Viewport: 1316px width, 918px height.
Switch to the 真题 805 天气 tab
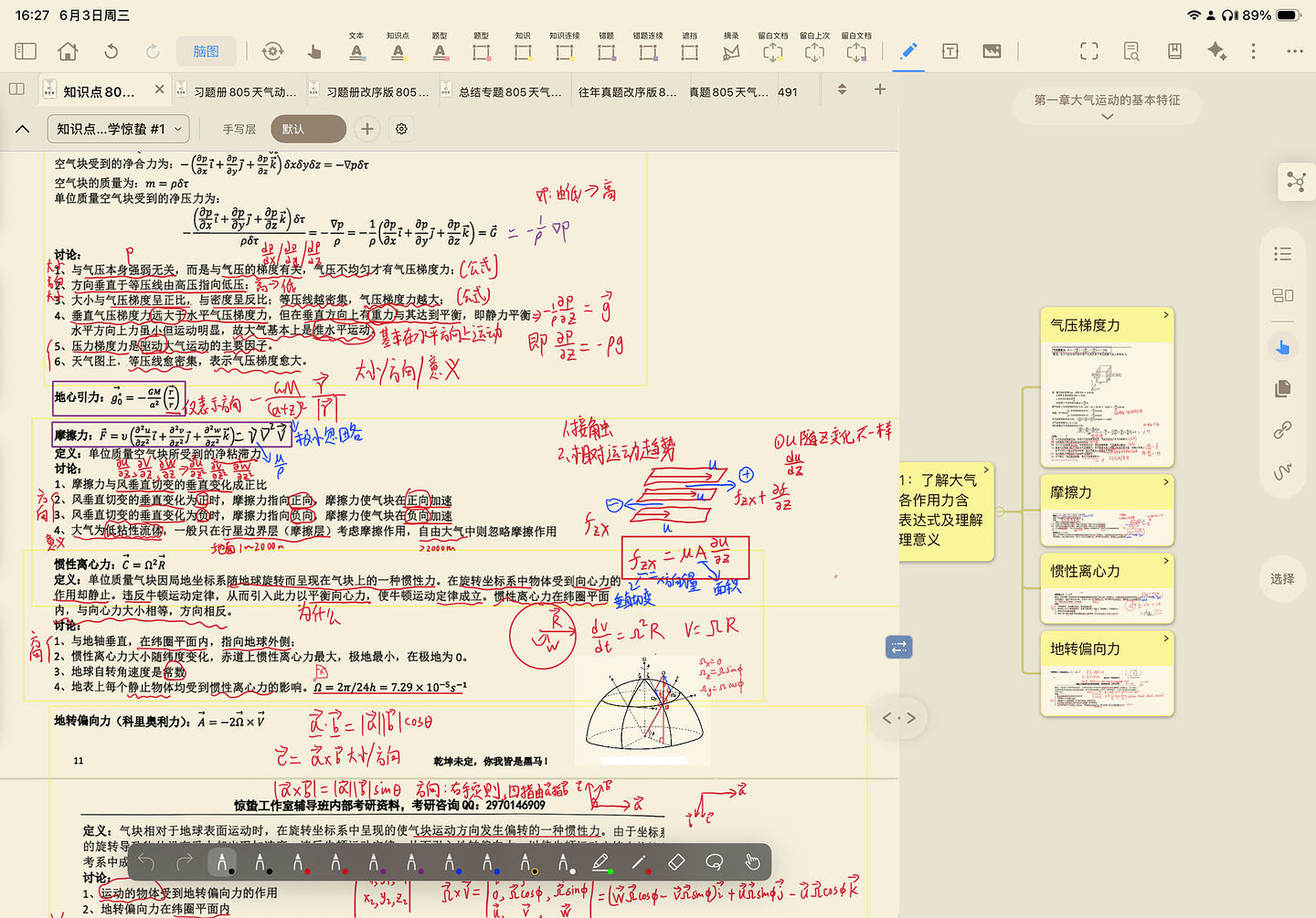click(728, 91)
